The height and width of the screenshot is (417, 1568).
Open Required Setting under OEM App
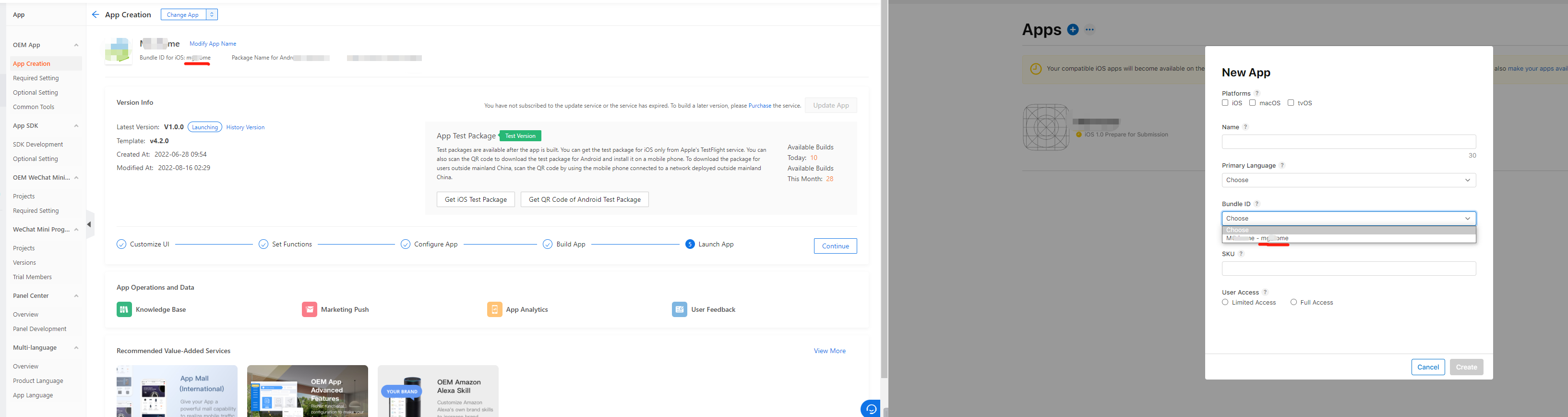36,79
